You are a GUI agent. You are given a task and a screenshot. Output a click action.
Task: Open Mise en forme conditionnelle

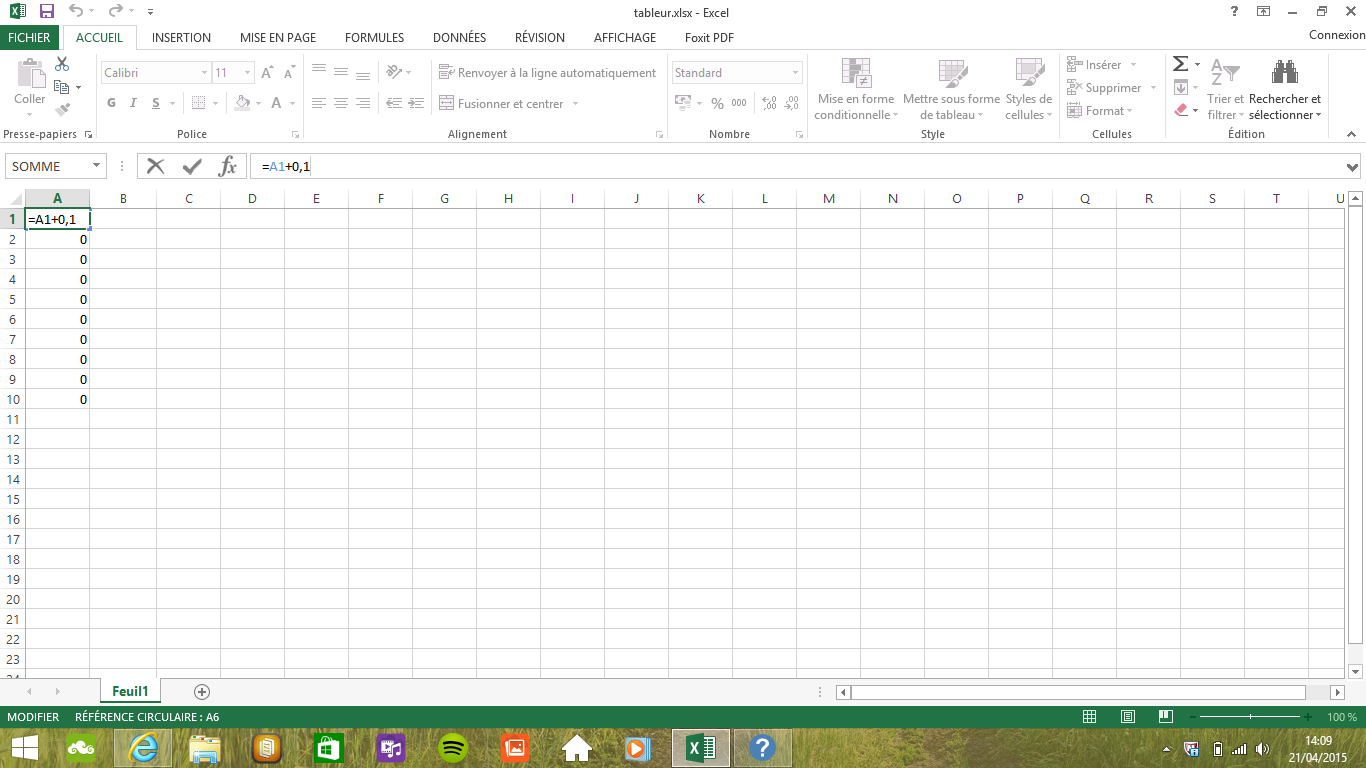(855, 90)
